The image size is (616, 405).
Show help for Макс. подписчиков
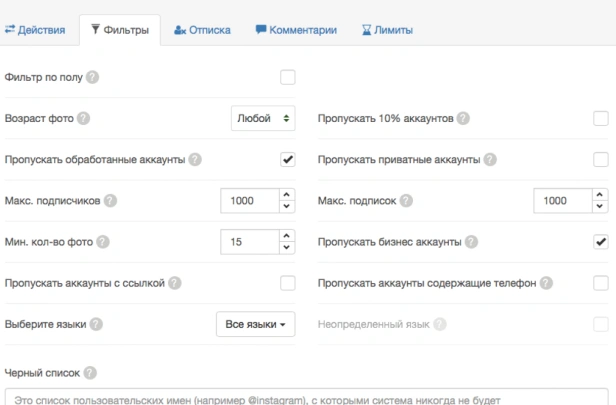click(x=110, y=201)
